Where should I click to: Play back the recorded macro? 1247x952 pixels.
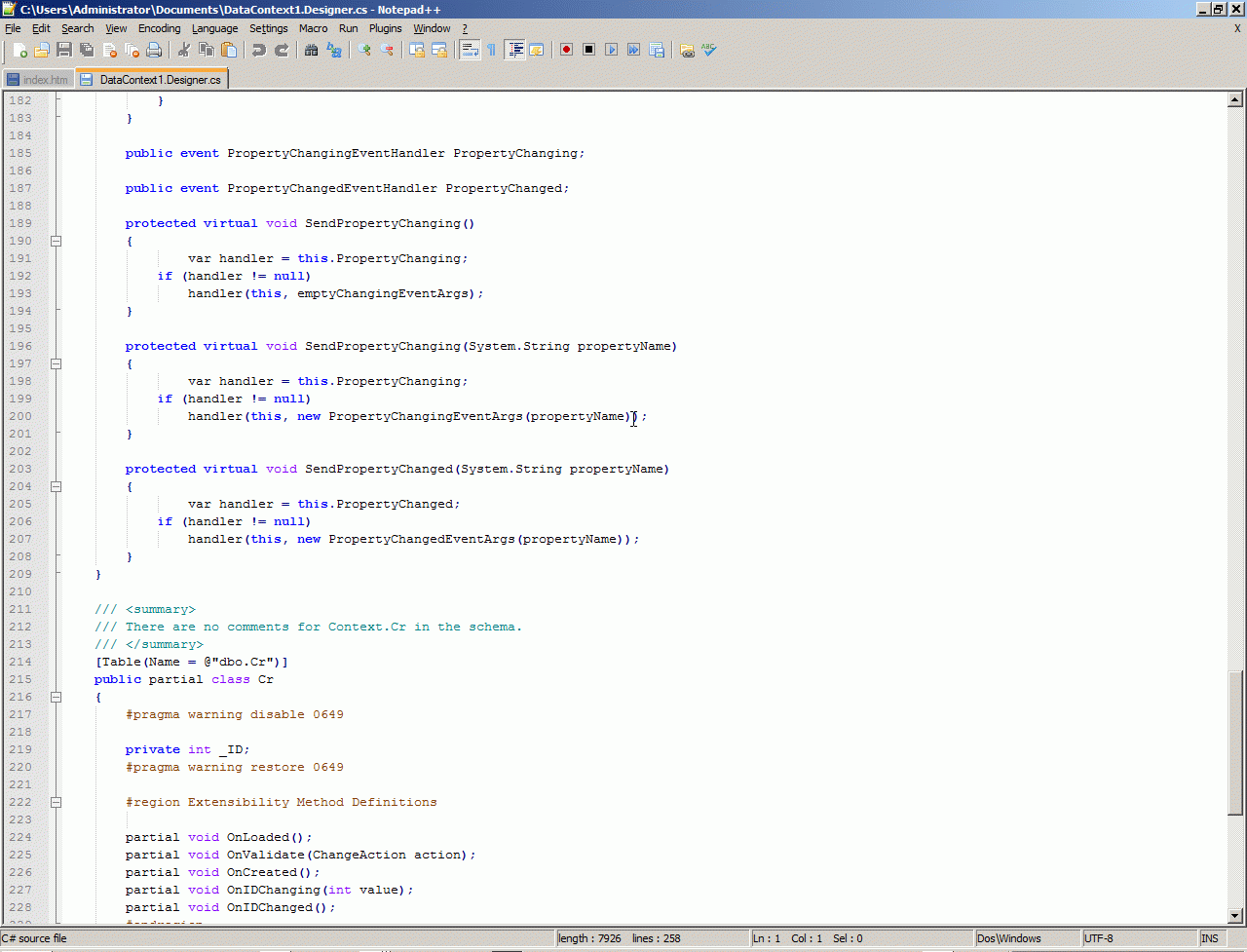pos(611,50)
